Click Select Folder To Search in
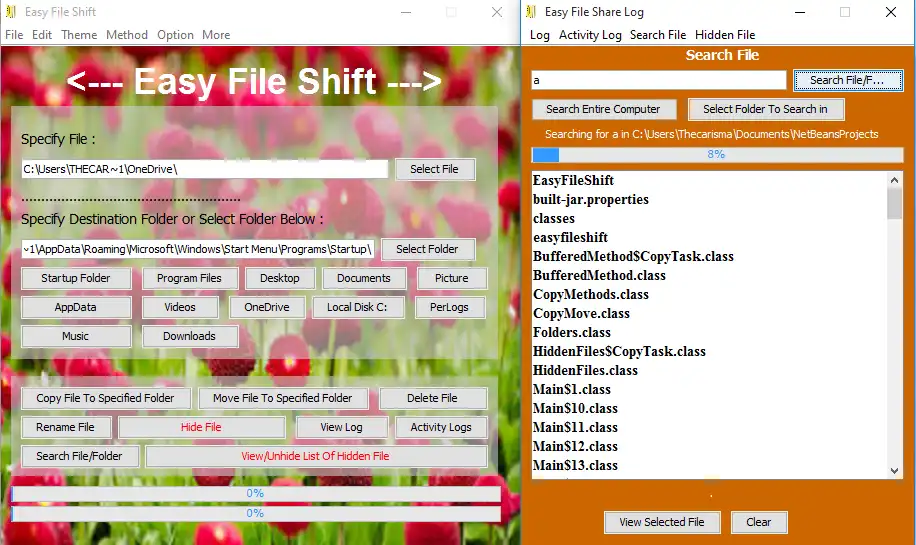This screenshot has height=545, width=916. pos(765,109)
